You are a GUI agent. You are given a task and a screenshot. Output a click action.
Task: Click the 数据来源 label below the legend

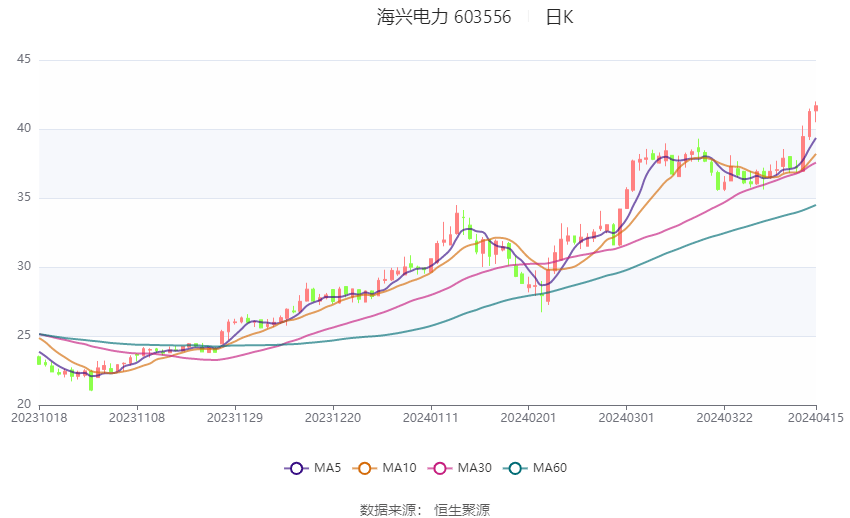390,510
